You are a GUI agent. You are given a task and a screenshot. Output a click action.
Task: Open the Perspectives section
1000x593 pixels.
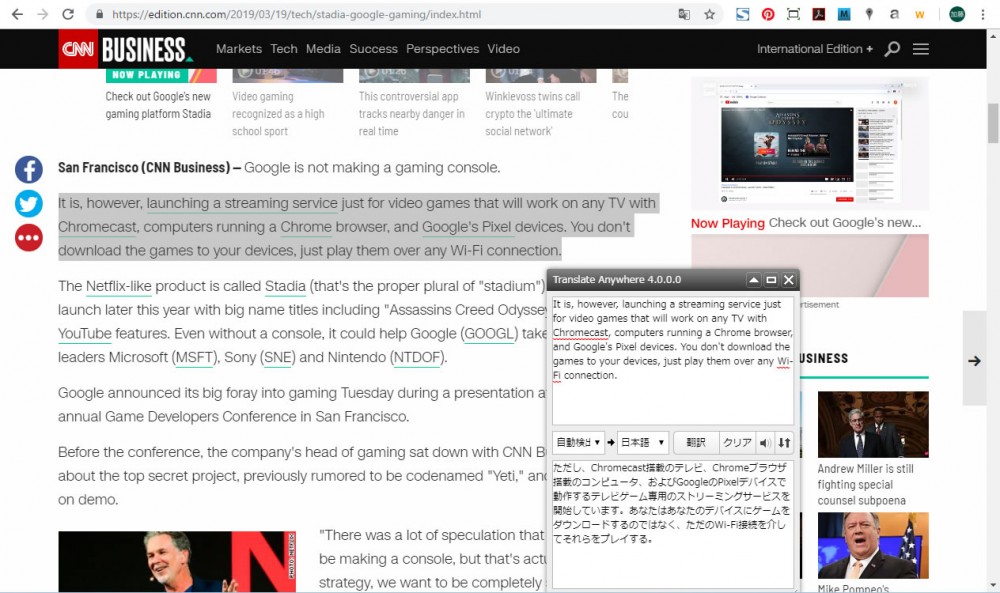pos(443,48)
